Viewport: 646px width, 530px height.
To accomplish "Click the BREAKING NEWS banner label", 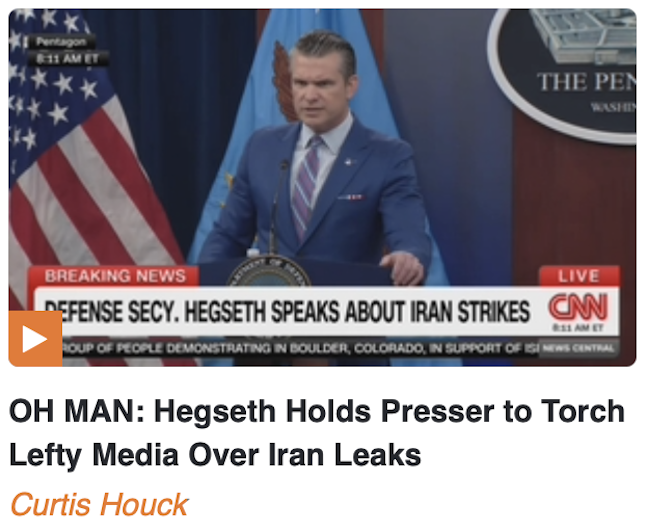I will [115, 276].
